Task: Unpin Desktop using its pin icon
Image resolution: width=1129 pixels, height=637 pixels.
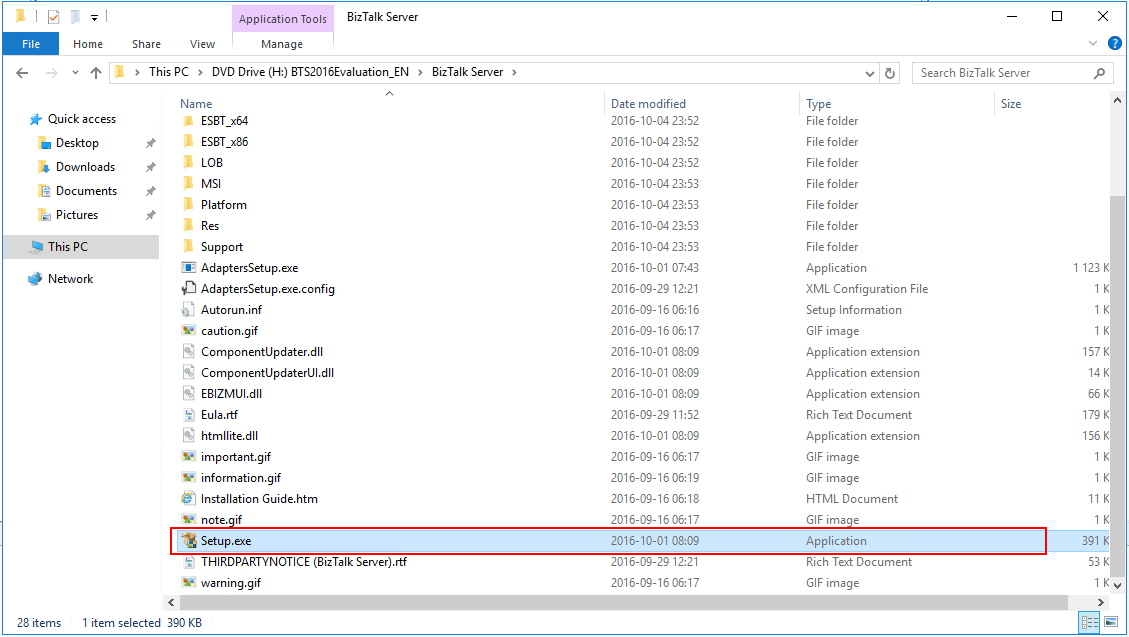Action: tap(150, 143)
